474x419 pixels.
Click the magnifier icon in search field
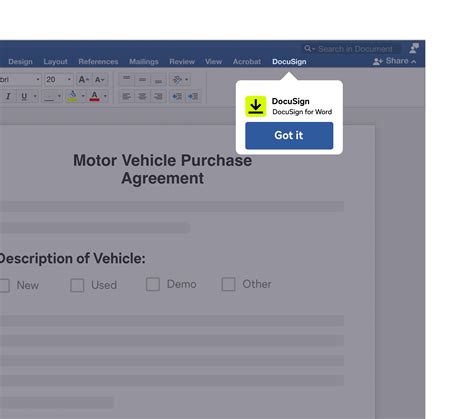[307, 49]
